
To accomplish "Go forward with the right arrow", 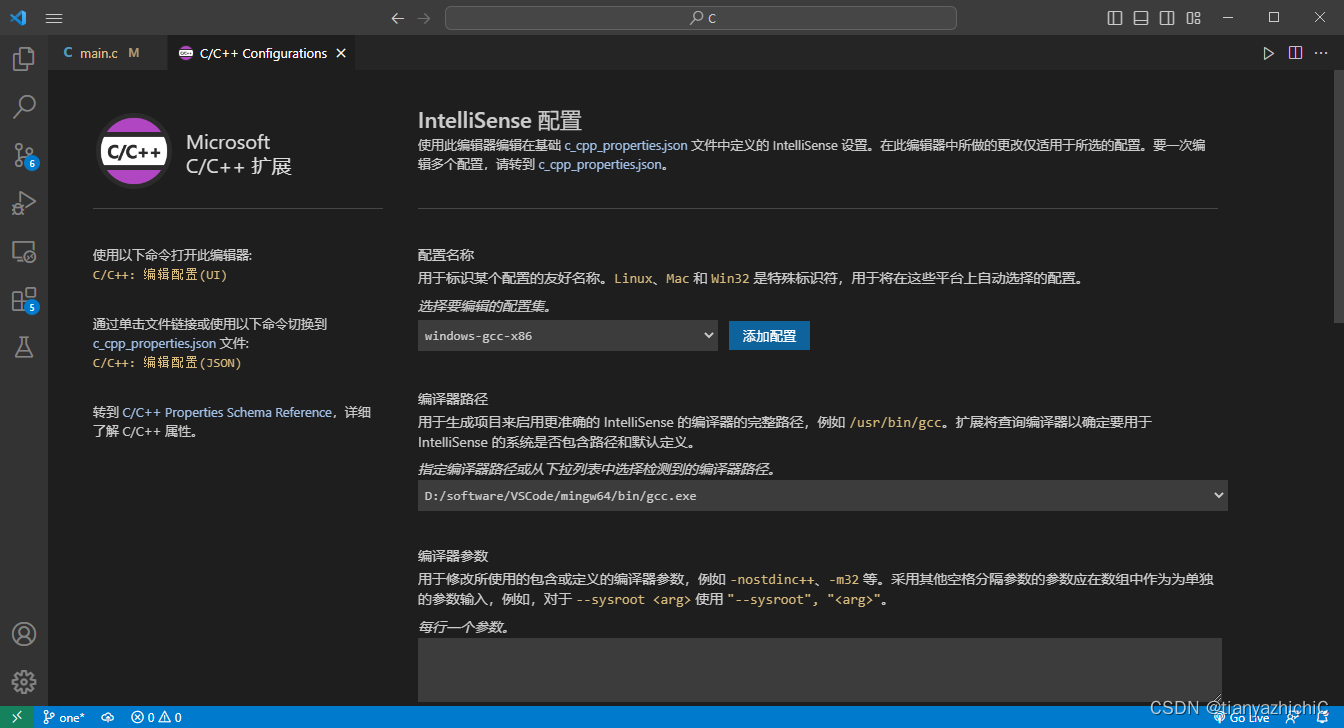I will coord(424,18).
